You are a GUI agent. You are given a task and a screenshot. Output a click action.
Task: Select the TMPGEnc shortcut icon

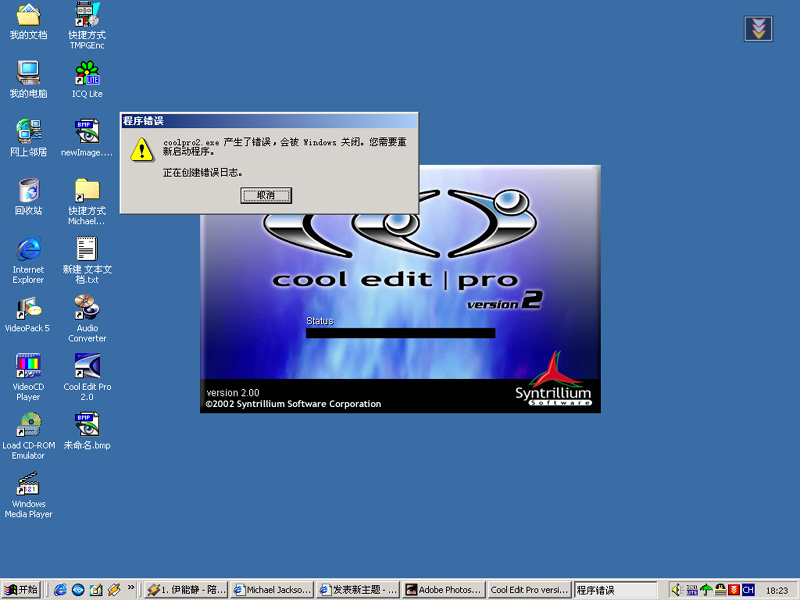[x=87, y=26]
